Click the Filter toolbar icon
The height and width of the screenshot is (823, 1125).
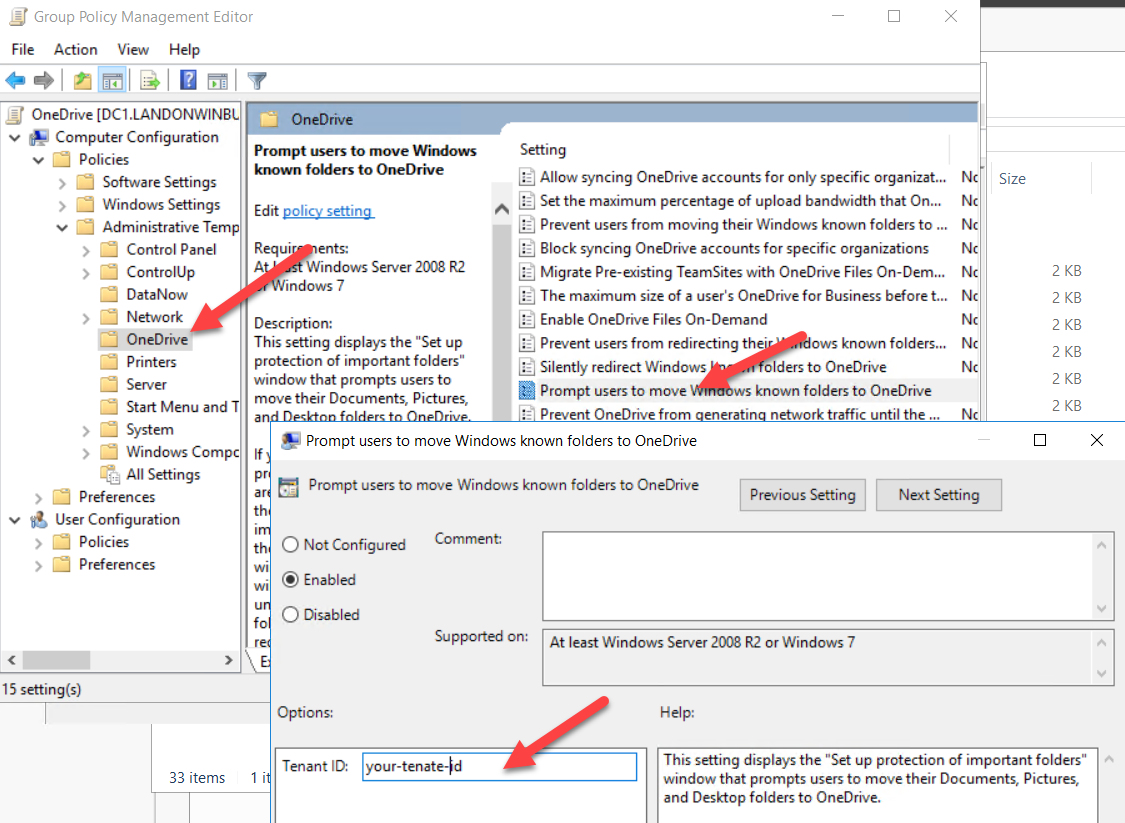tap(256, 80)
